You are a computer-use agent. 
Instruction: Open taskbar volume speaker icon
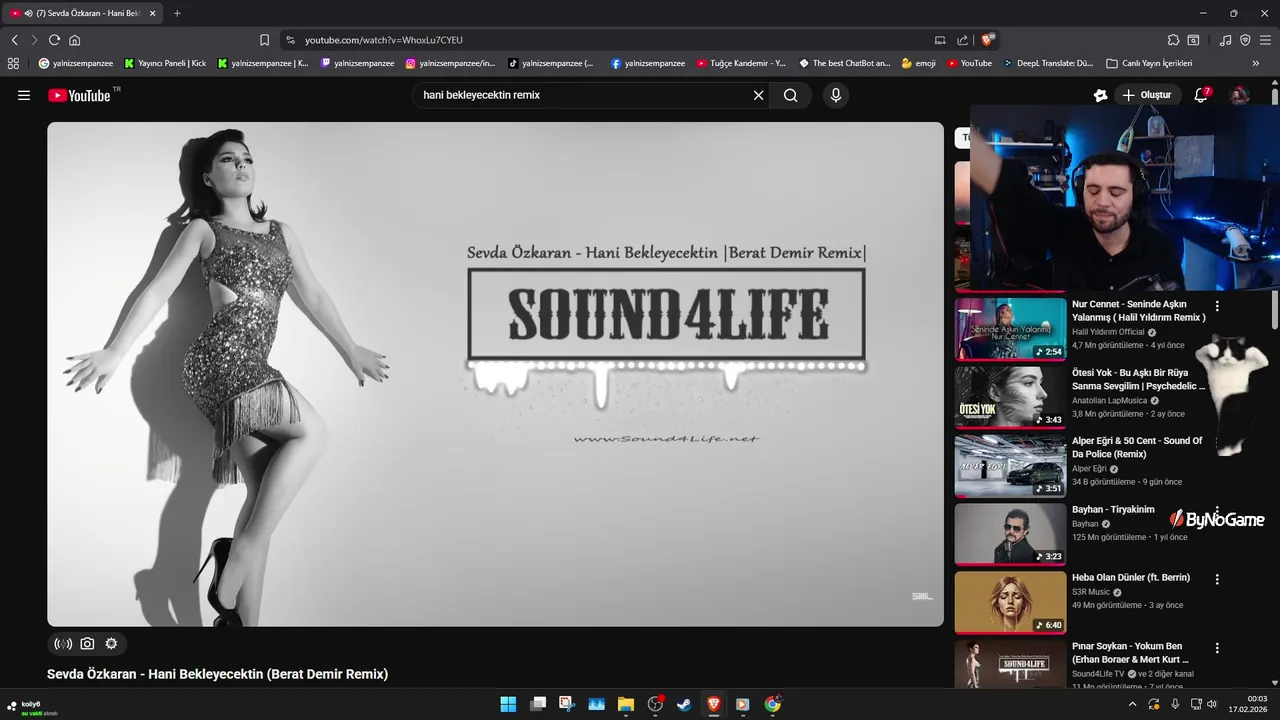(1211, 704)
